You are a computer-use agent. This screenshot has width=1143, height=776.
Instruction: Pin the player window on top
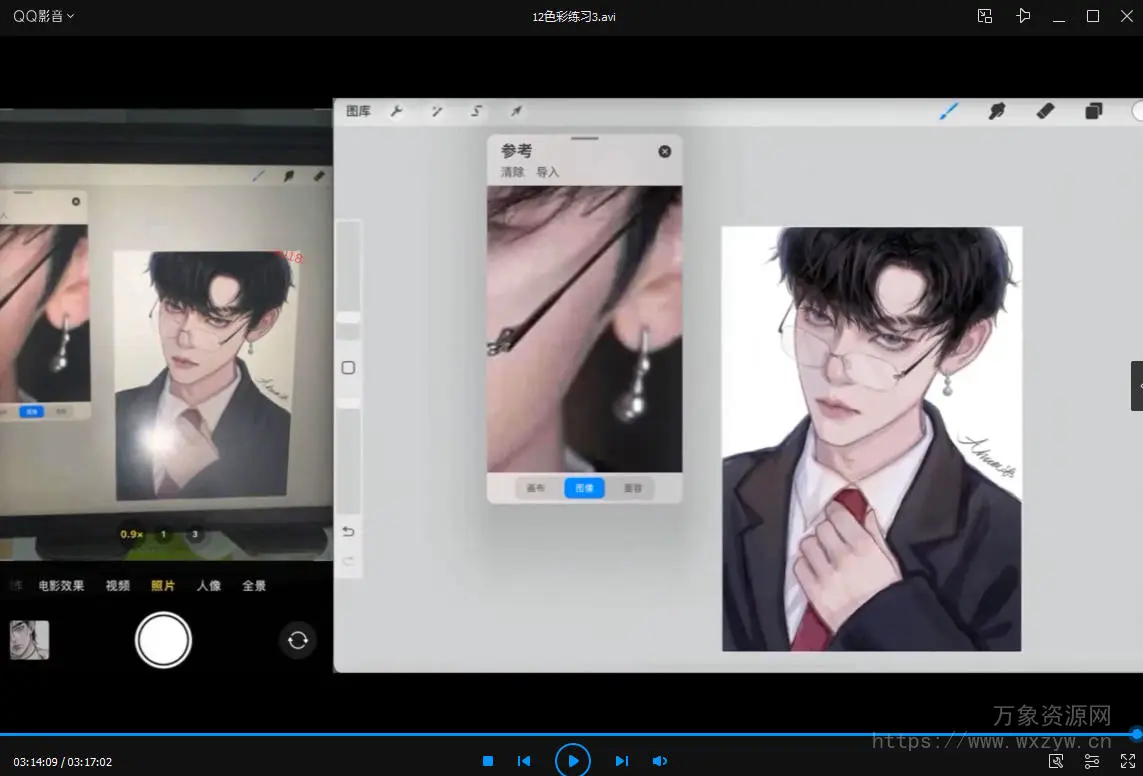tap(1023, 16)
